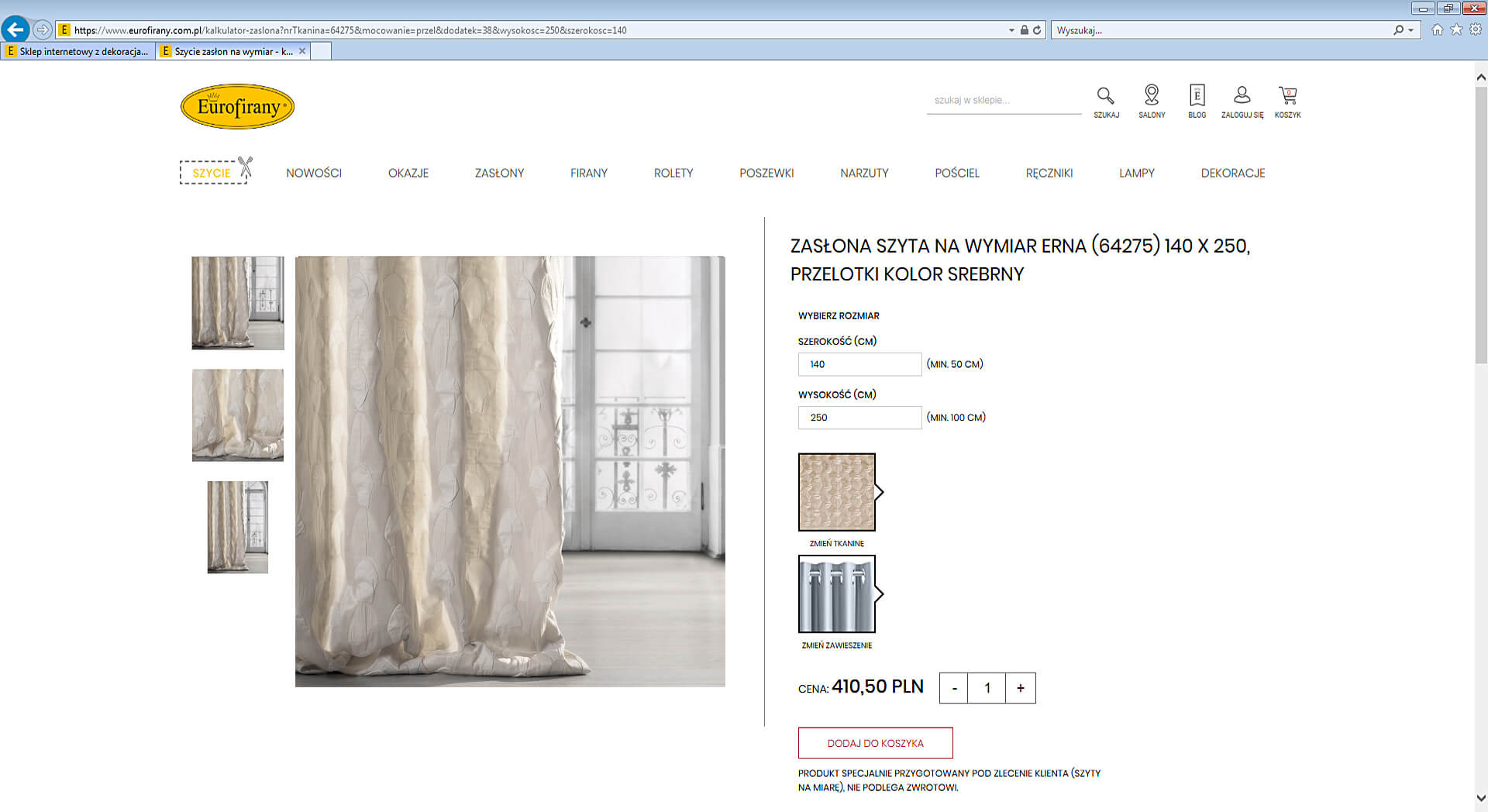Click the search magnifier icon labeled Szukaj
Viewport: 1488px width, 812px height.
click(1105, 96)
